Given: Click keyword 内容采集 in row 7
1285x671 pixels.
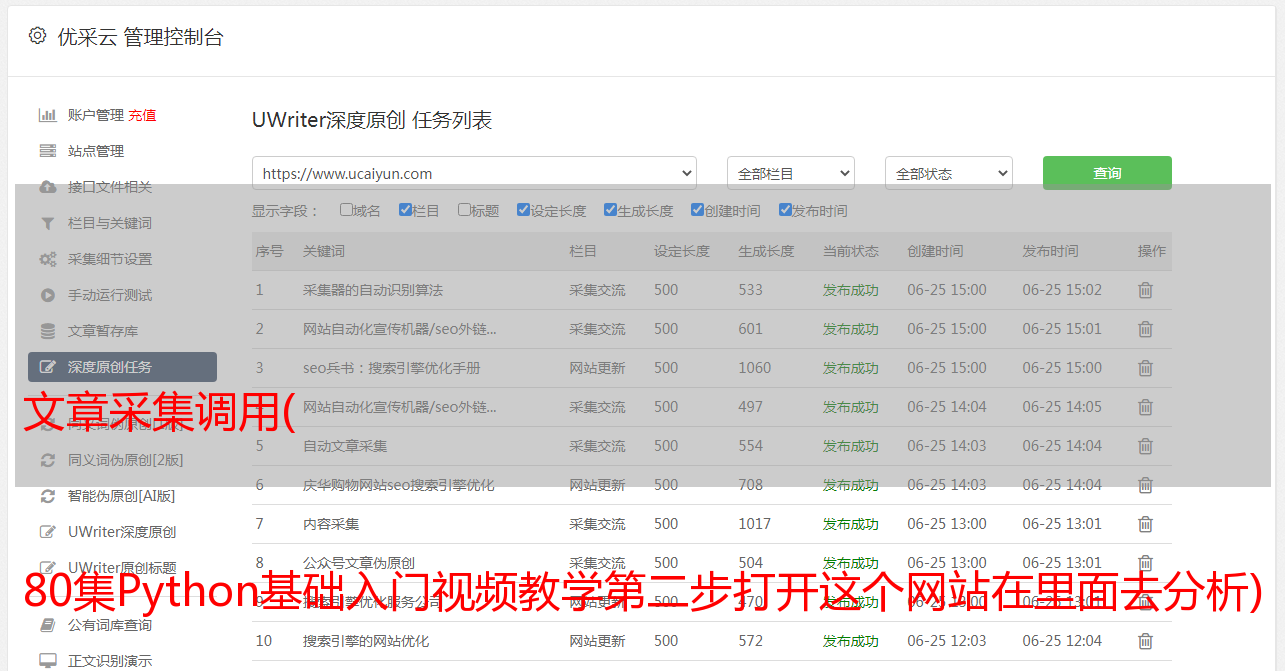Looking at the screenshot, I should 331,524.
